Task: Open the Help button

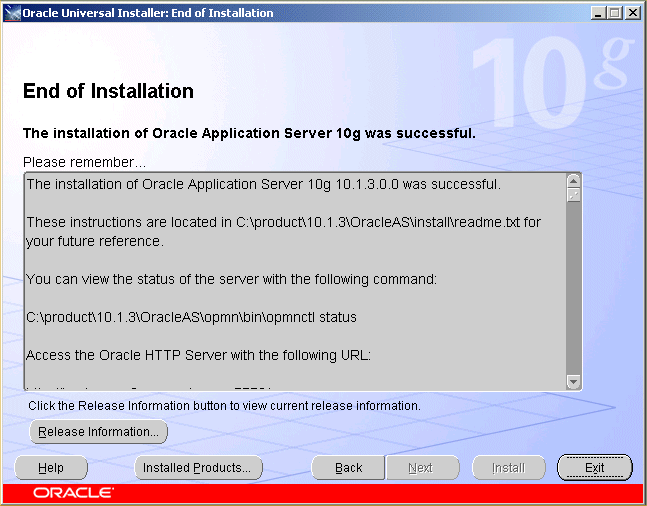Action: click(x=51, y=468)
